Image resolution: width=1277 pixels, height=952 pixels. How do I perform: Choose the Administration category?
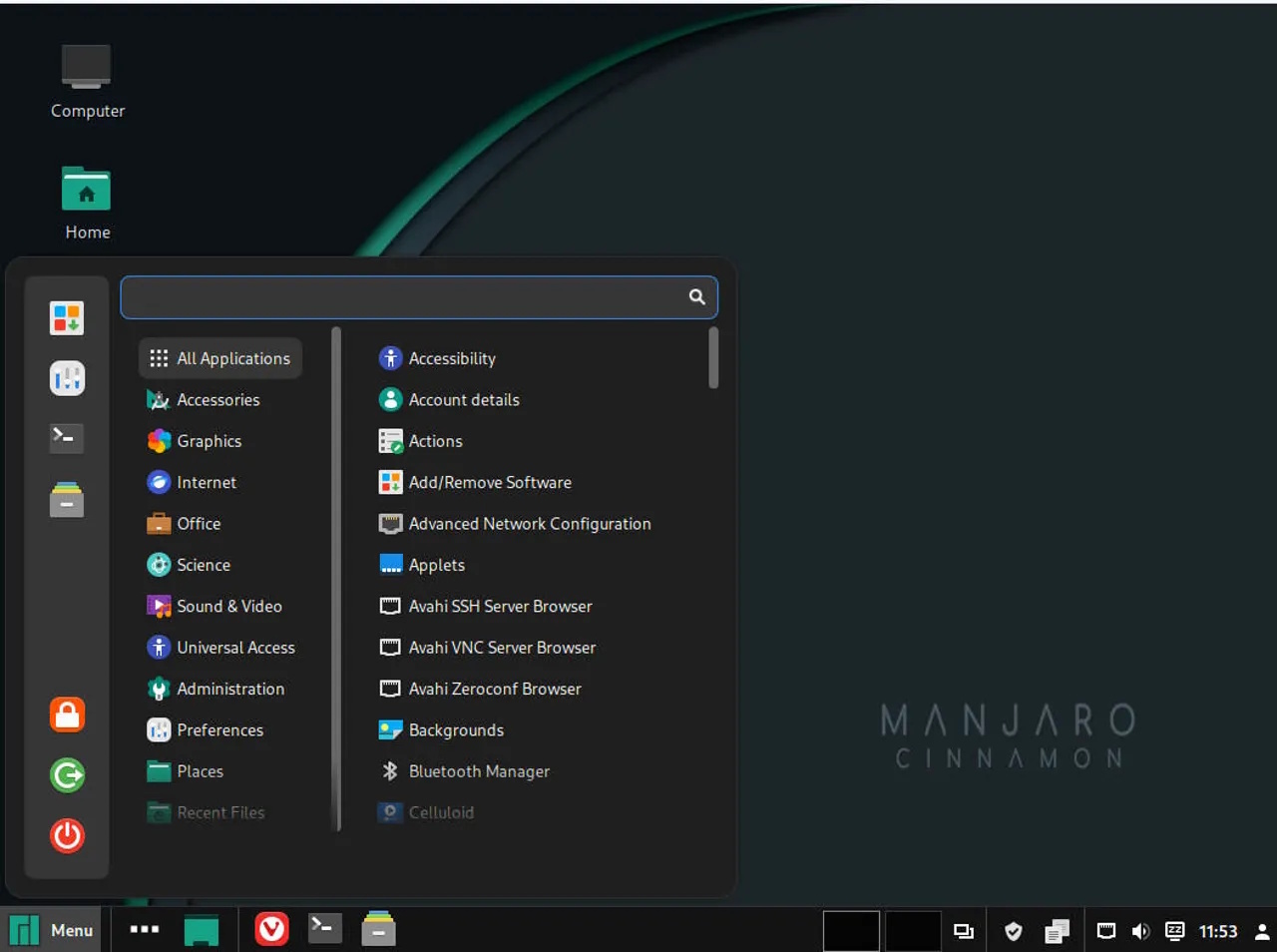pos(229,689)
